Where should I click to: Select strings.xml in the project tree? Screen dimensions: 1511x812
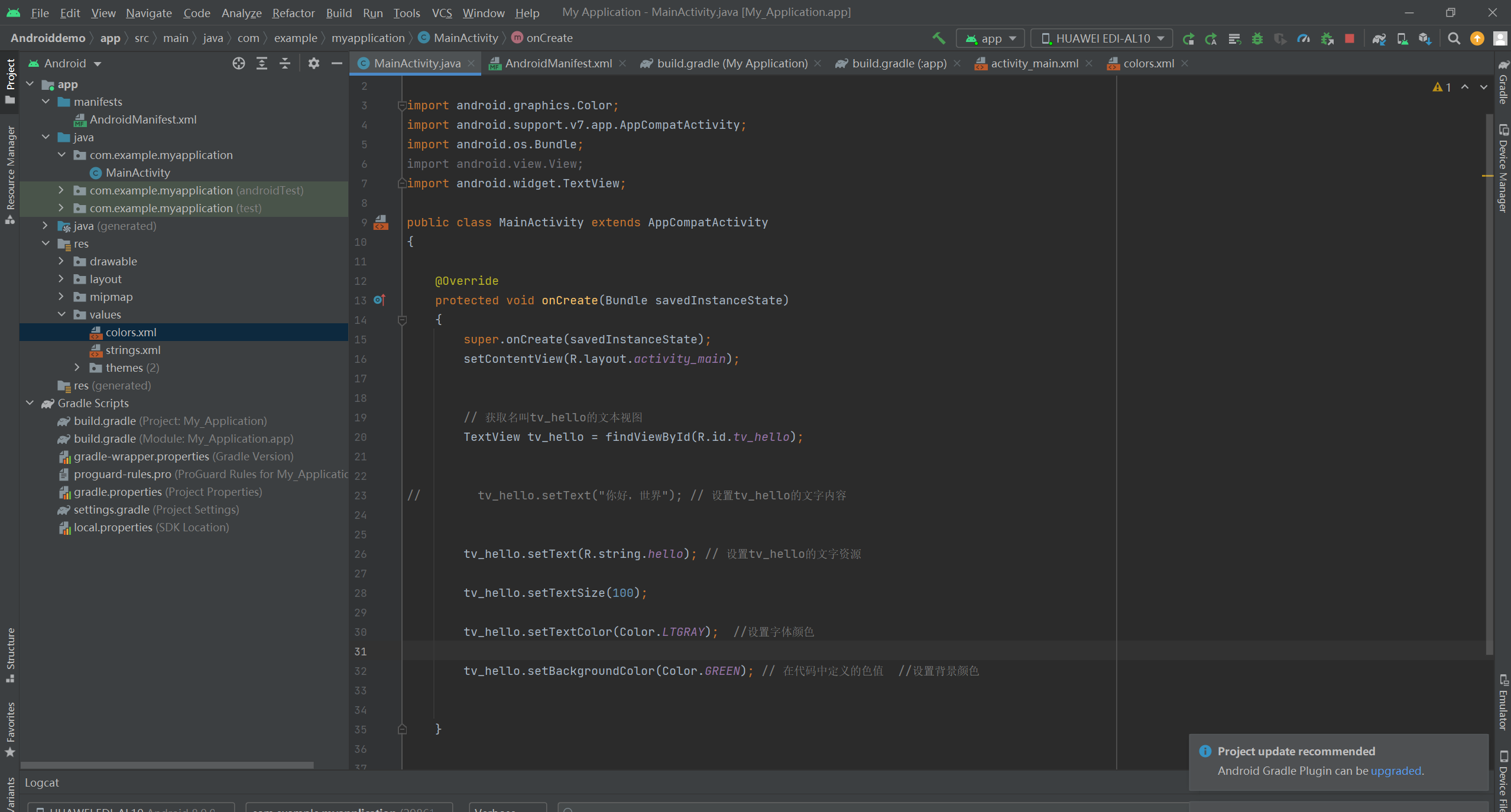pos(133,350)
